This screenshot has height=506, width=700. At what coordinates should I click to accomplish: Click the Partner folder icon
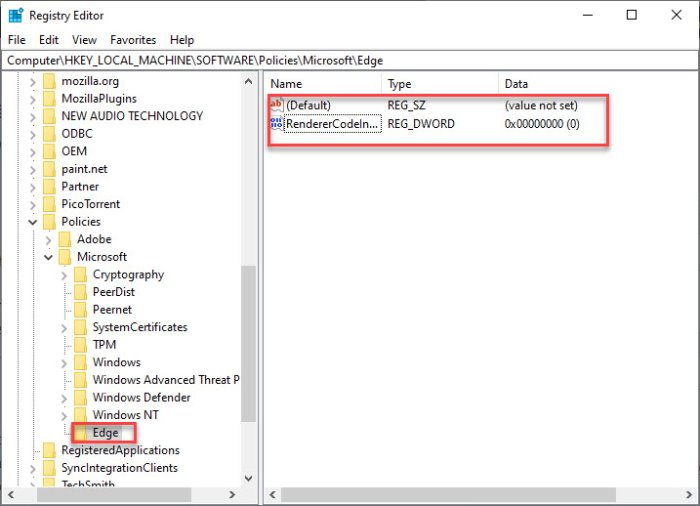(x=50, y=186)
